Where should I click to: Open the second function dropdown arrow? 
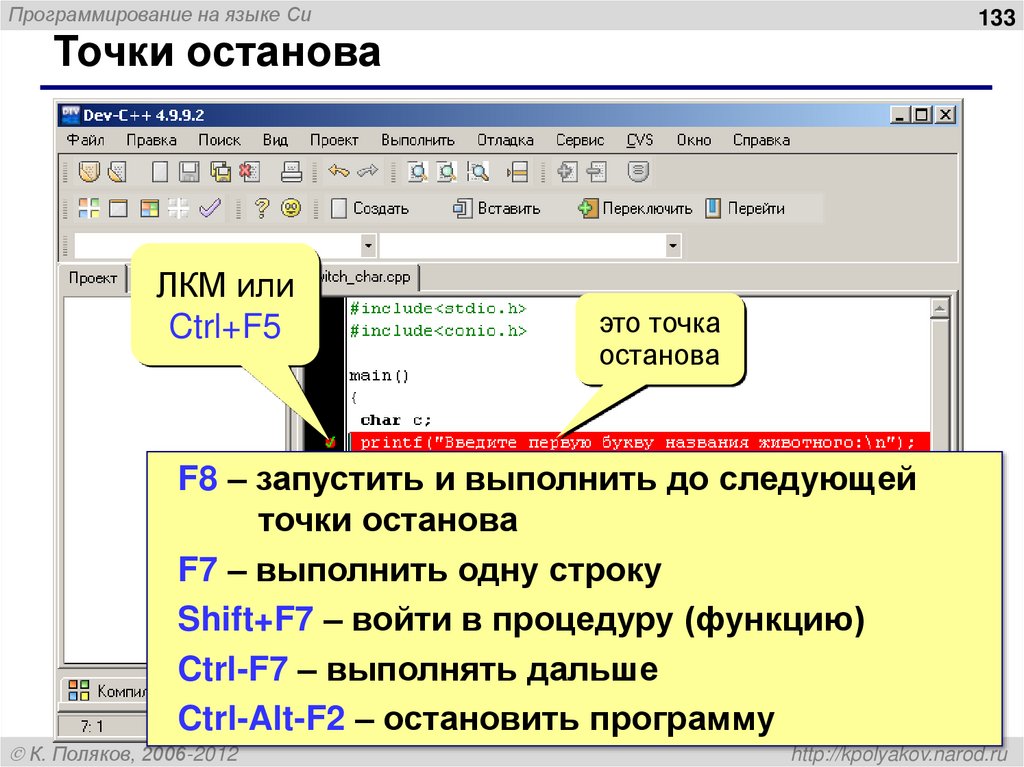pos(673,246)
